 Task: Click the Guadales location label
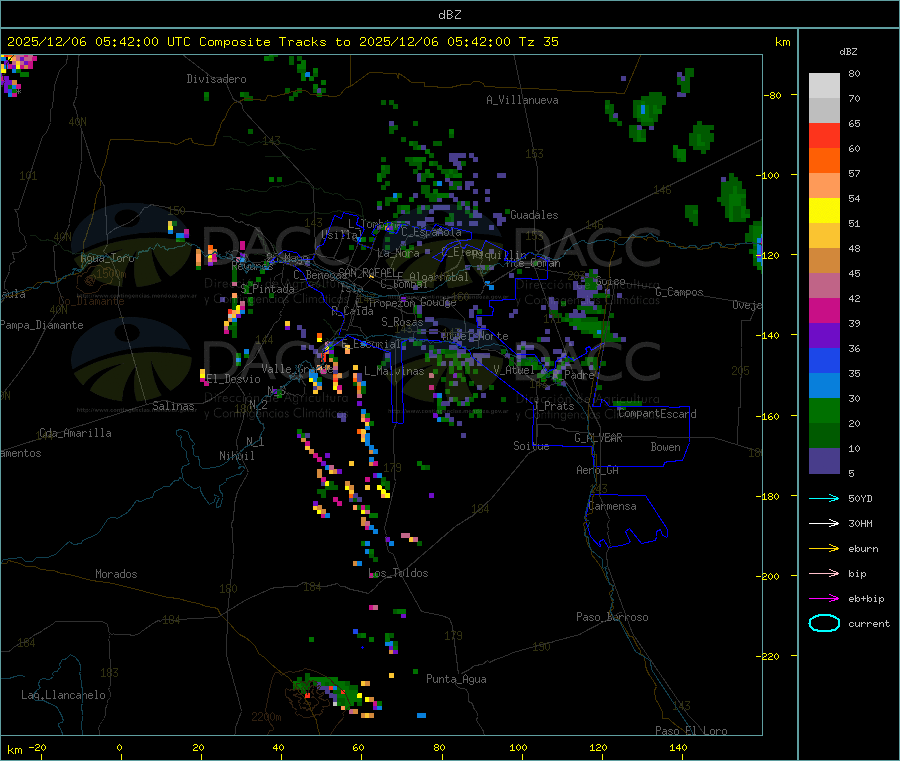point(534,215)
